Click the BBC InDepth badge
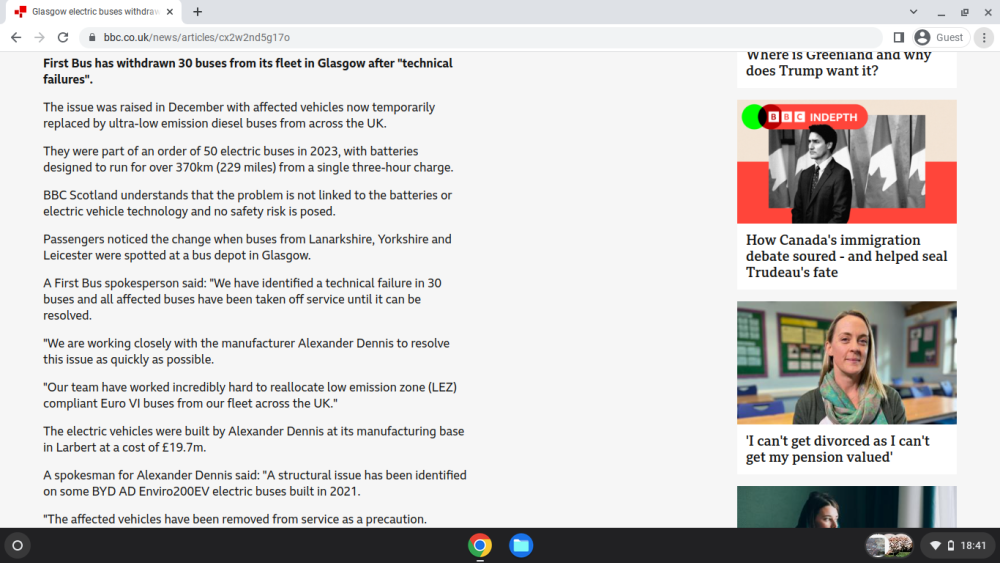 pos(805,117)
